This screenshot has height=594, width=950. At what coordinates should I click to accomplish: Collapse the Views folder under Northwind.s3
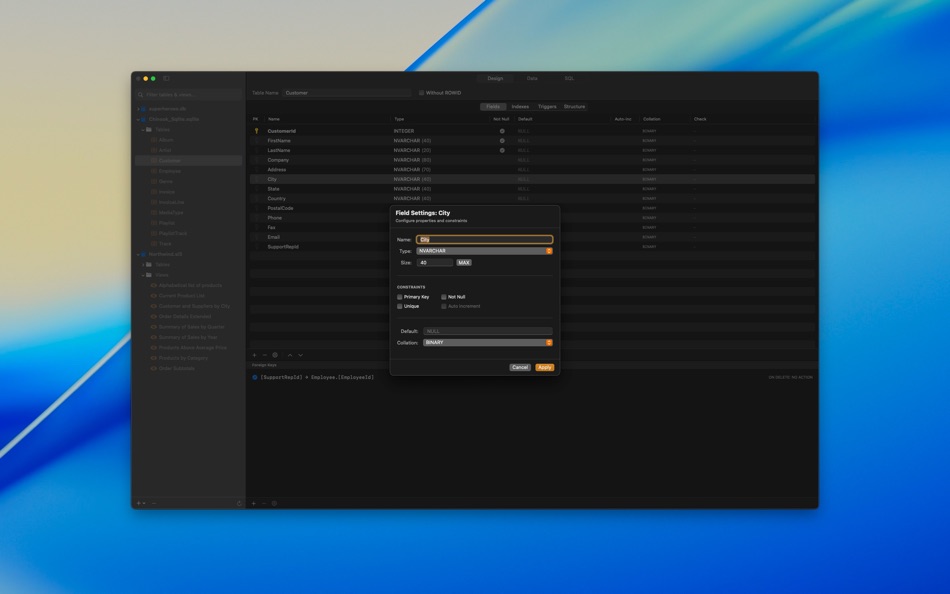coord(145,274)
